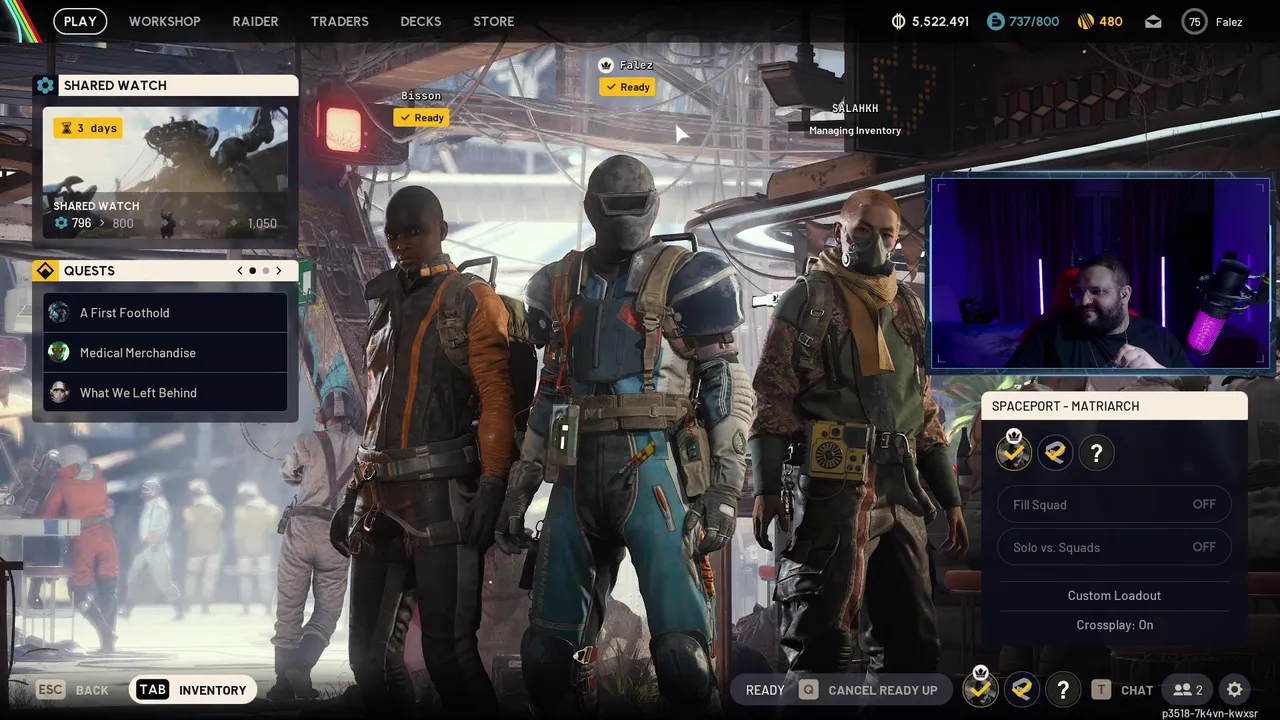The height and width of the screenshot is (720, 1280).
Task: Open the DECKS tab
Action: 421,21
